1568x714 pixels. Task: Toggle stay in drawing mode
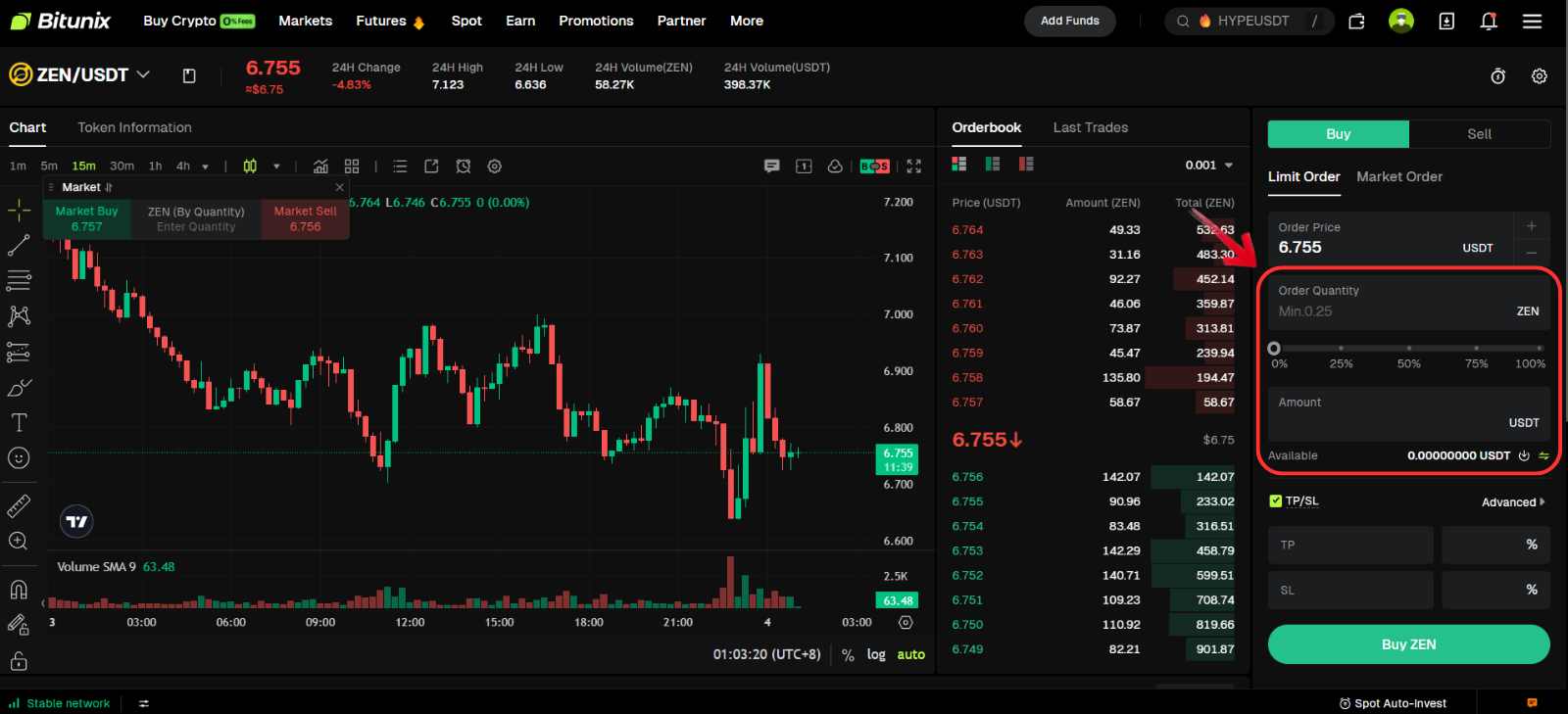[x=19, y=624]
